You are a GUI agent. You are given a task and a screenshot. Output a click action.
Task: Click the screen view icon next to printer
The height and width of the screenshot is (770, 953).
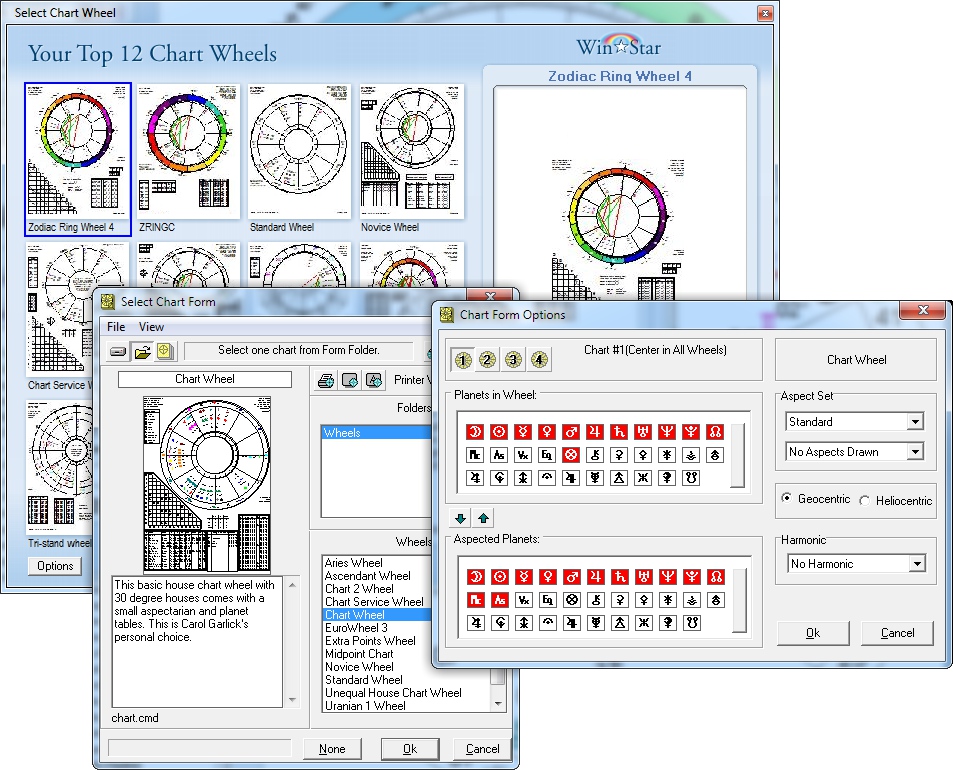350,381
